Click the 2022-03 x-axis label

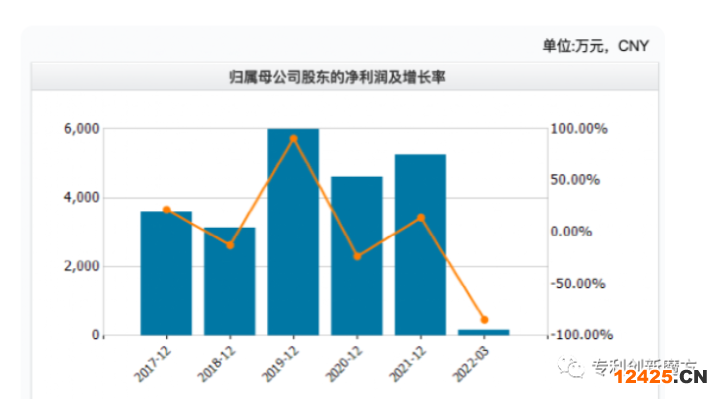pos(471,364)
